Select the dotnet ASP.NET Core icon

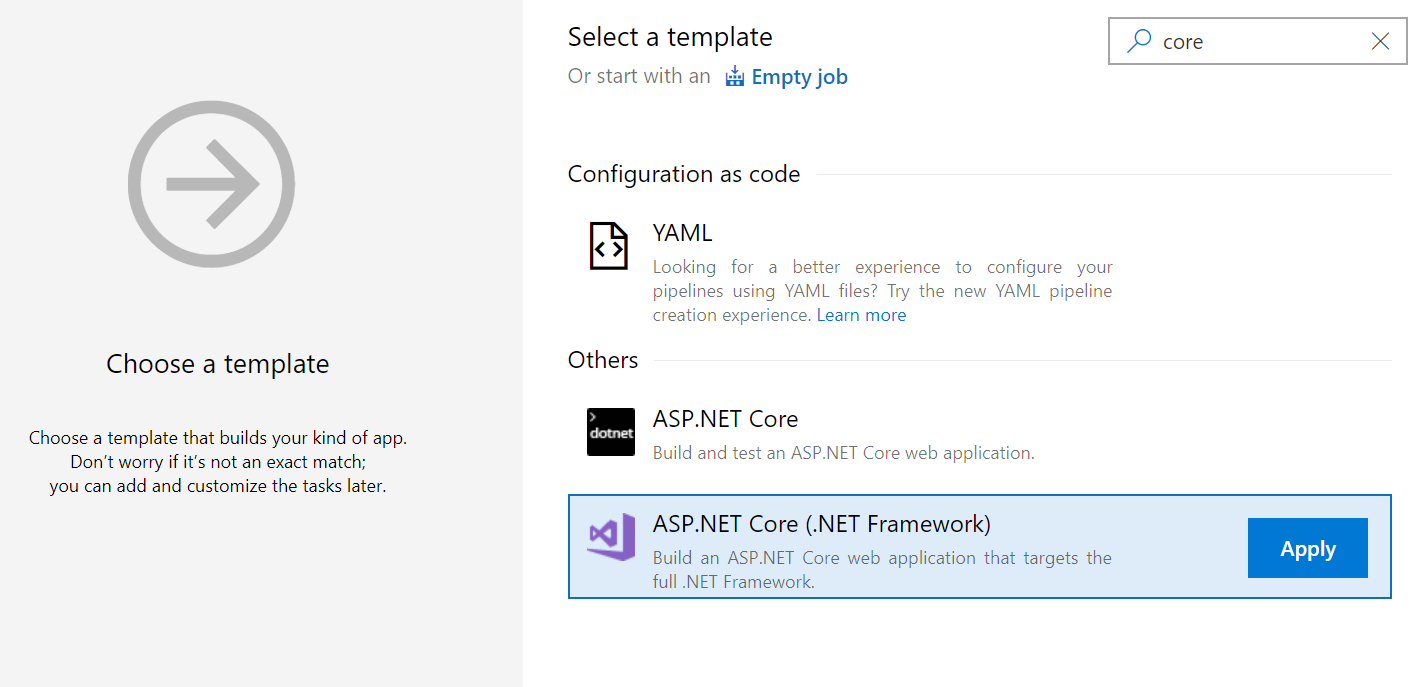pyautogui.click(x=611, y=432)
